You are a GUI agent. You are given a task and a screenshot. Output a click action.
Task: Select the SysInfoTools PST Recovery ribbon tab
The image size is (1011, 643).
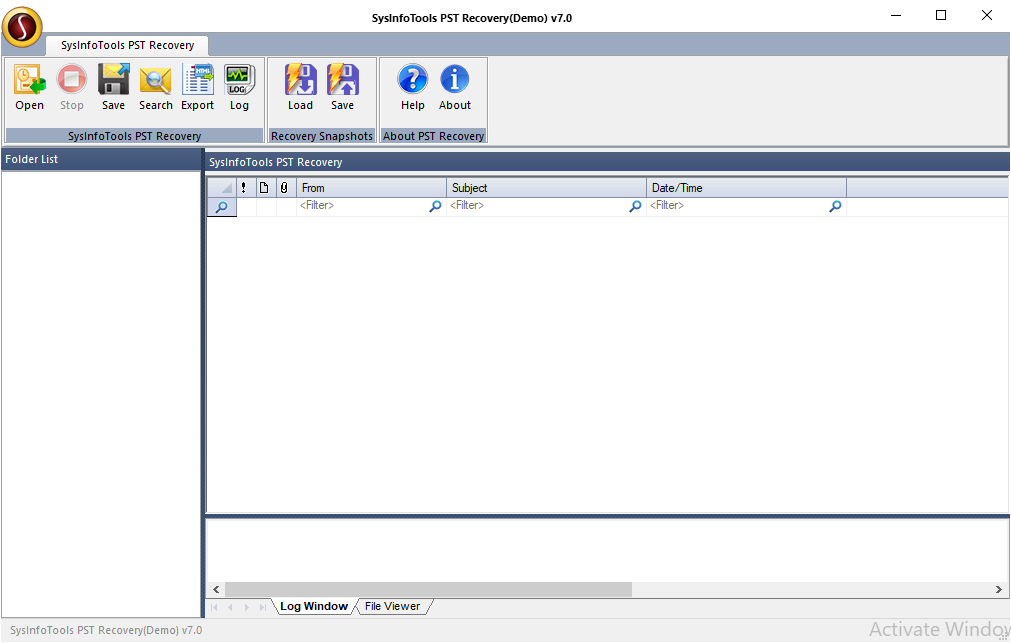[127, 45]
